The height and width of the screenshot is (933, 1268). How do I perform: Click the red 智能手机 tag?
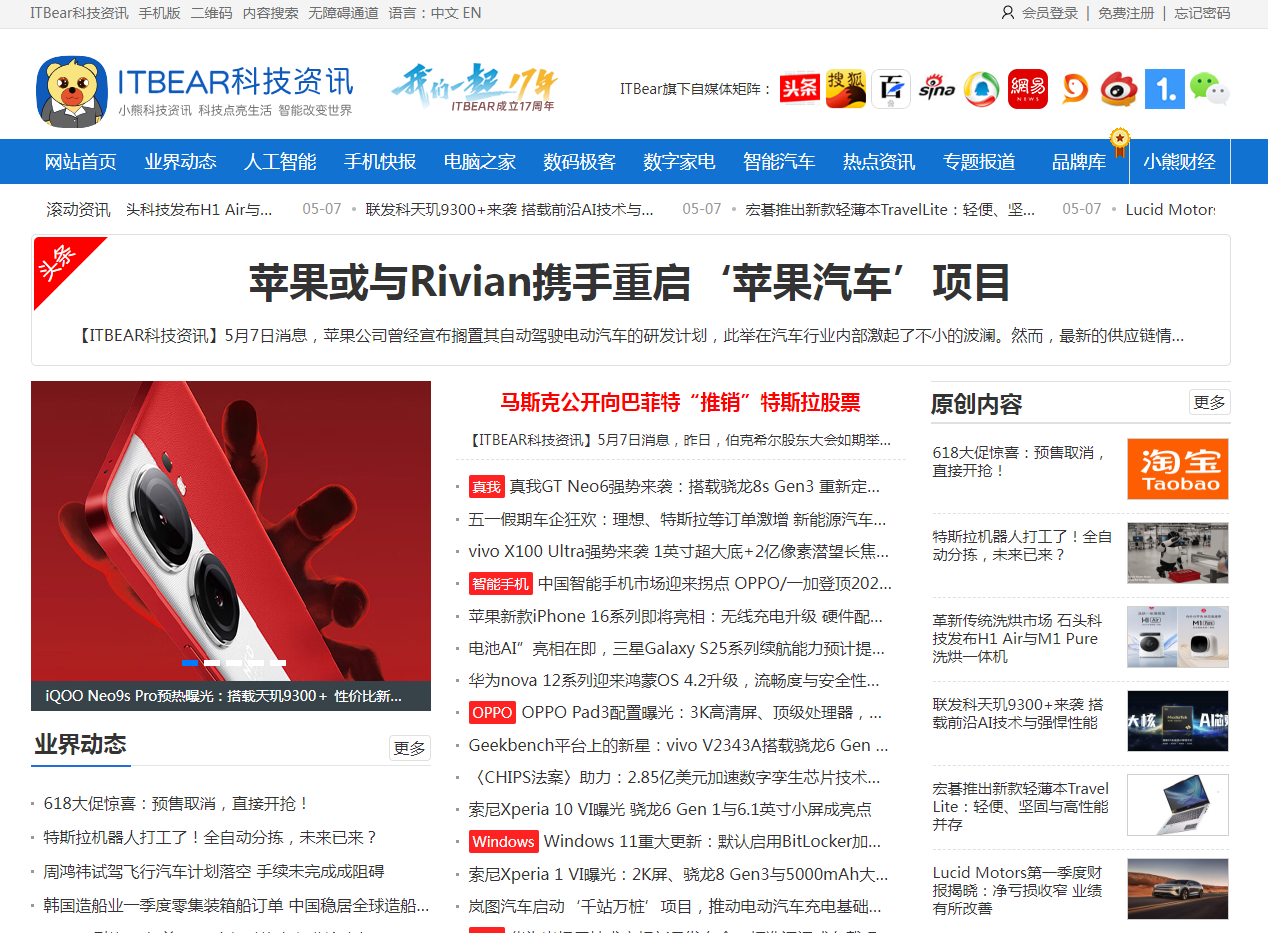pyautogui.click(x=501, y=584)
